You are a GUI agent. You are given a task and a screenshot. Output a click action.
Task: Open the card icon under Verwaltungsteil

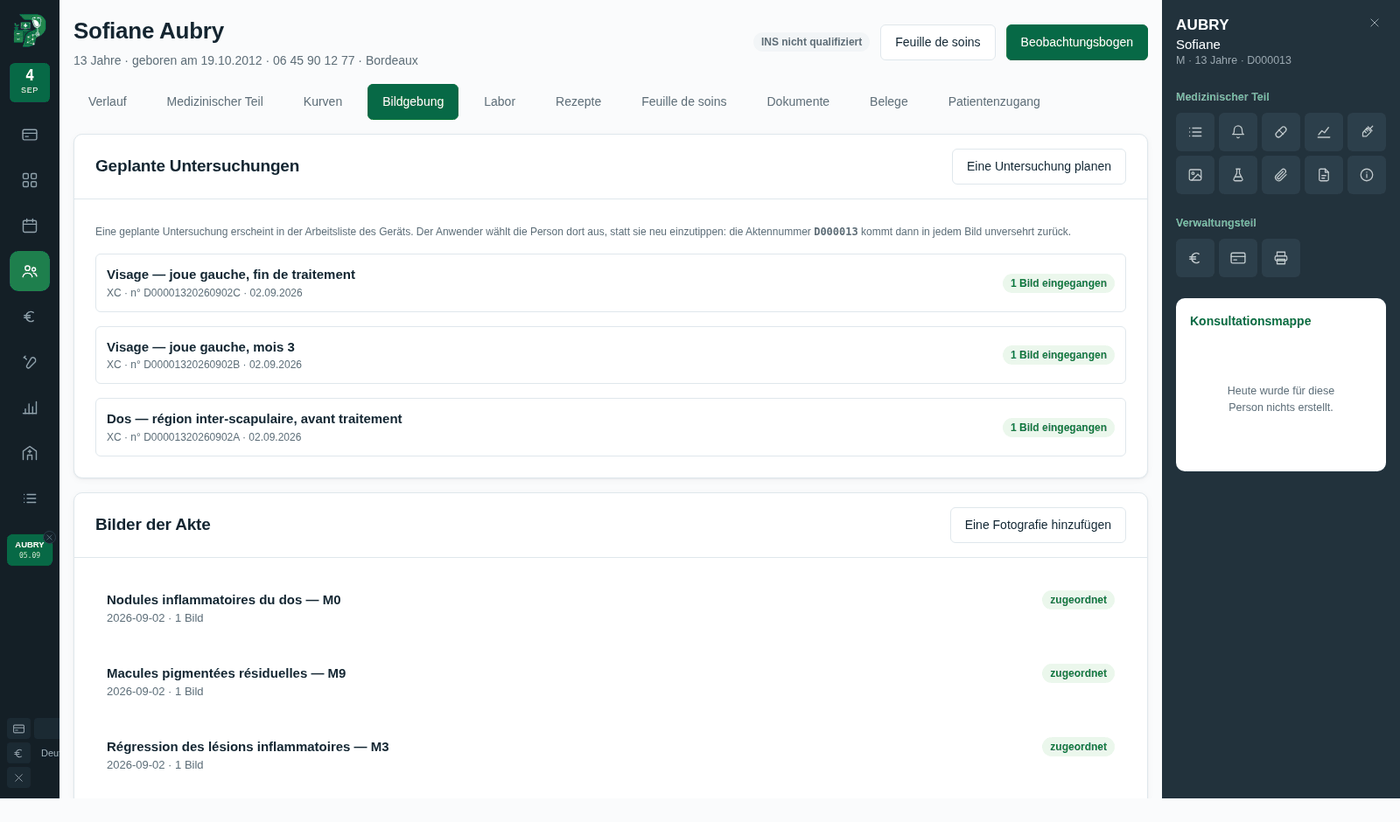[x=1238, y=258]
